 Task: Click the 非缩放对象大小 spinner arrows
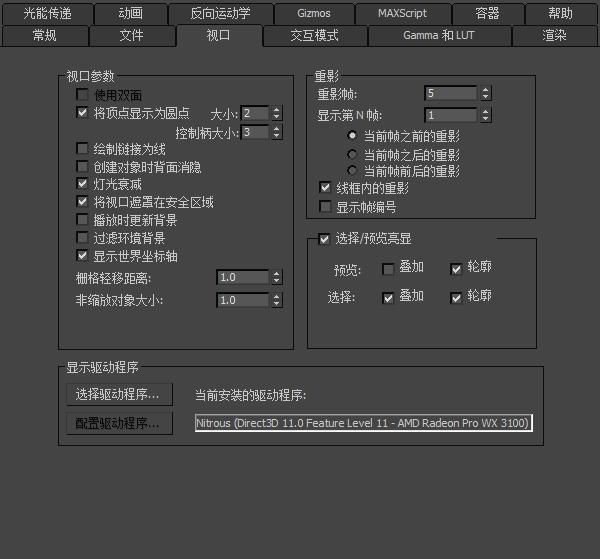277,300
